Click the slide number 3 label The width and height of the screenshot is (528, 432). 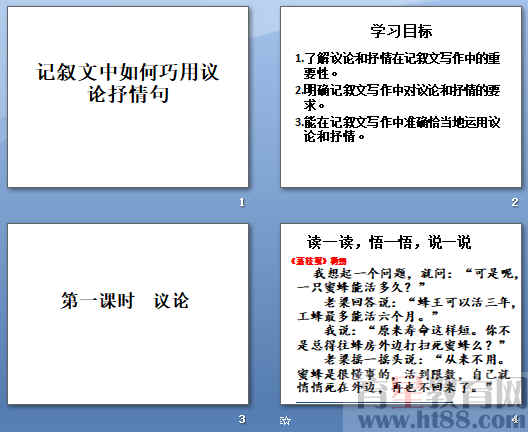(x=242, y=419)
